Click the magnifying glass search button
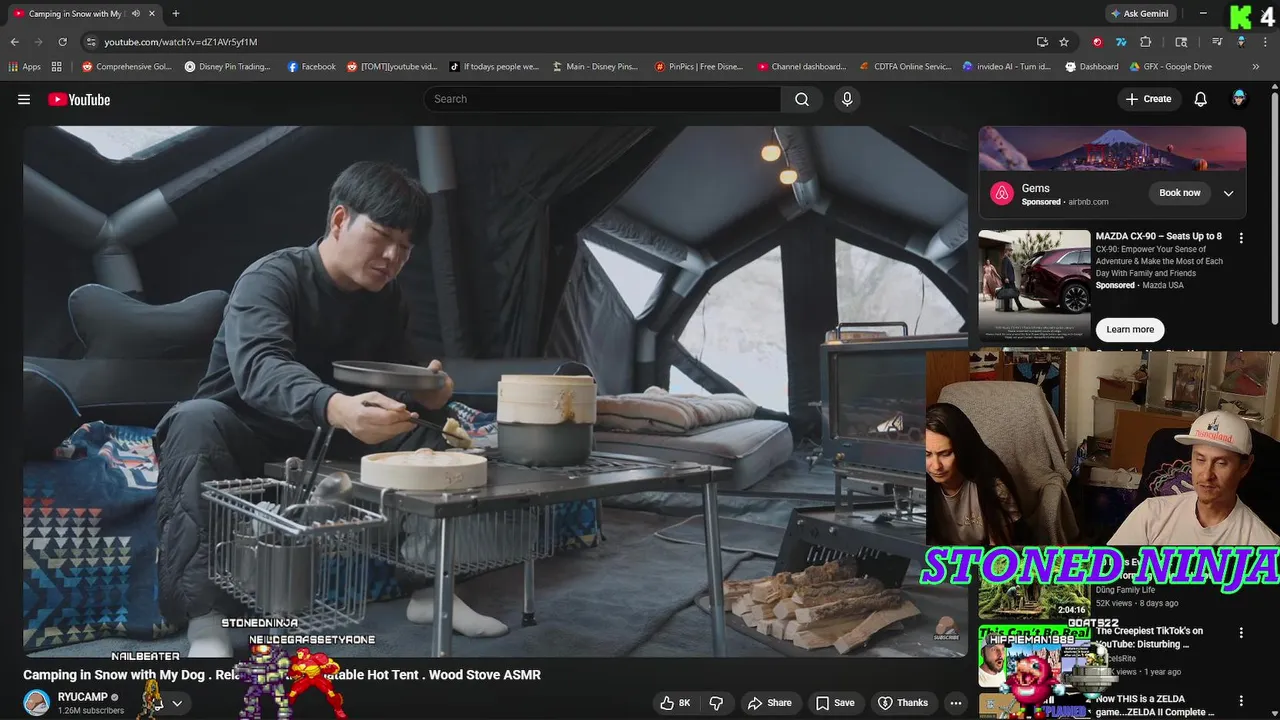 pos(802,99)
